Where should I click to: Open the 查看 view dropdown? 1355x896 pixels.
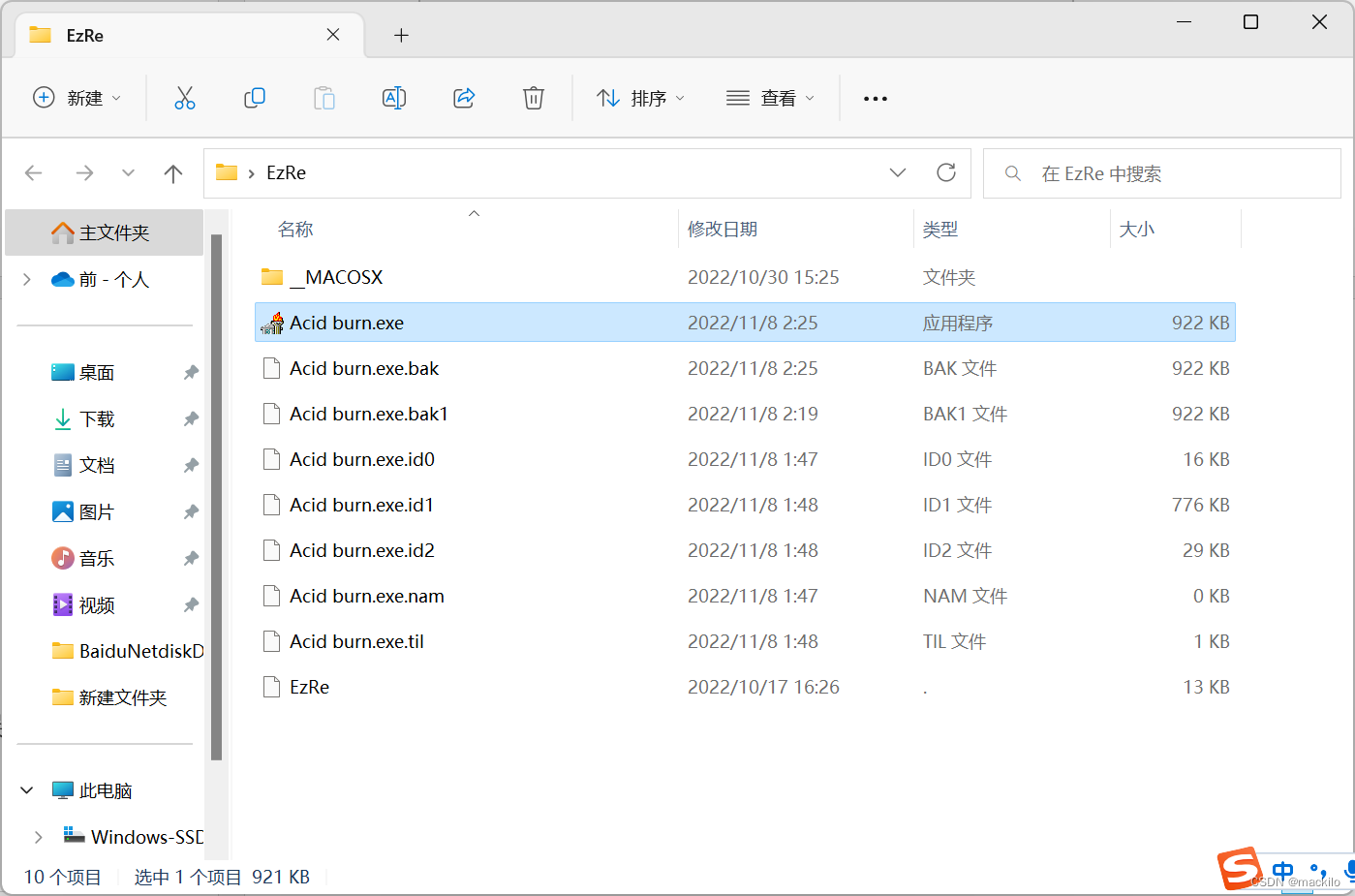pos(770,98)
